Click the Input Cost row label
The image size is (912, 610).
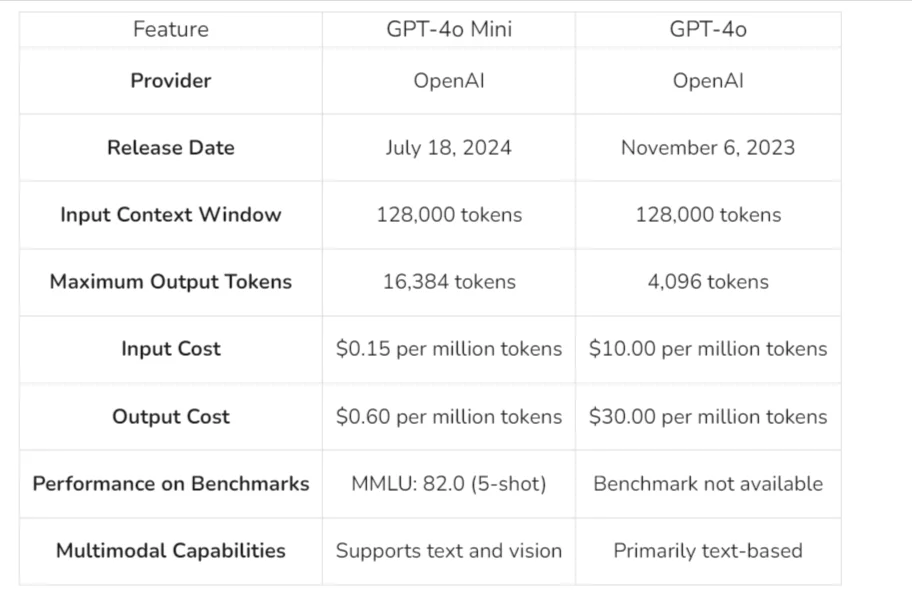coord(170,349)
